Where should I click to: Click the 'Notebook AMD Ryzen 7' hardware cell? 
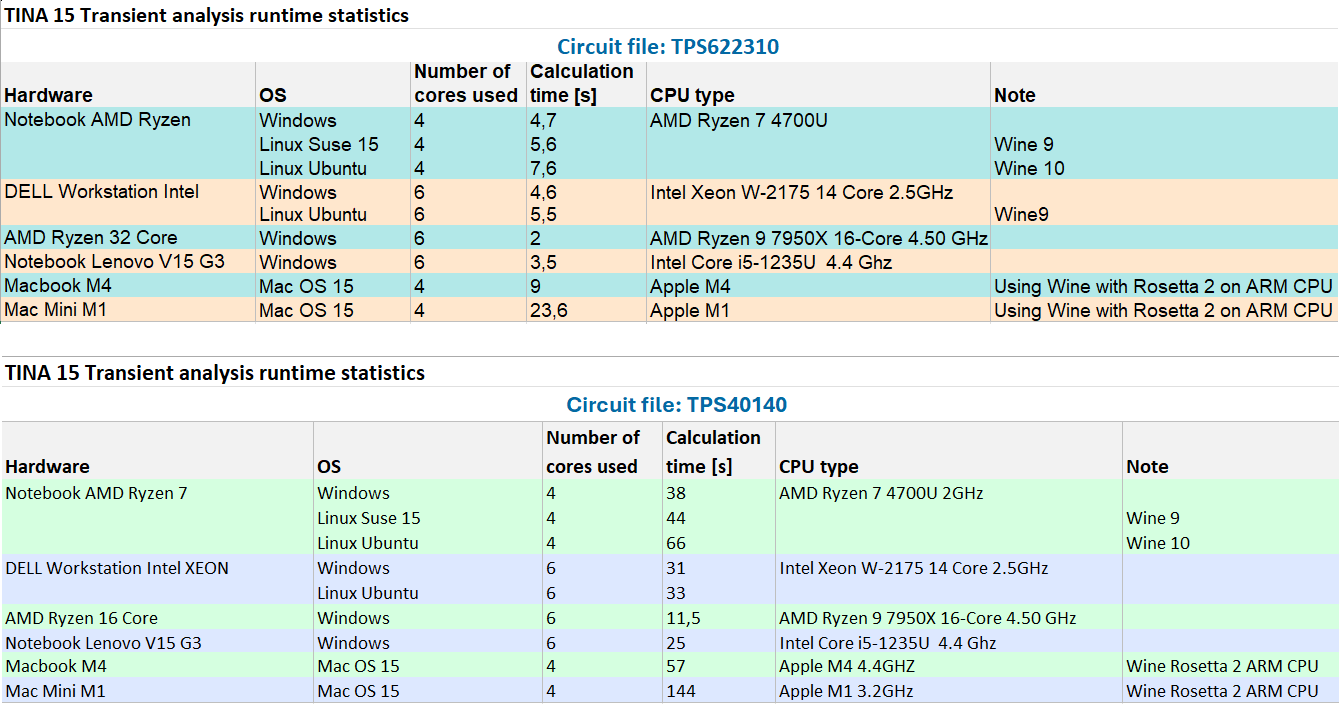tap(96, 493)
